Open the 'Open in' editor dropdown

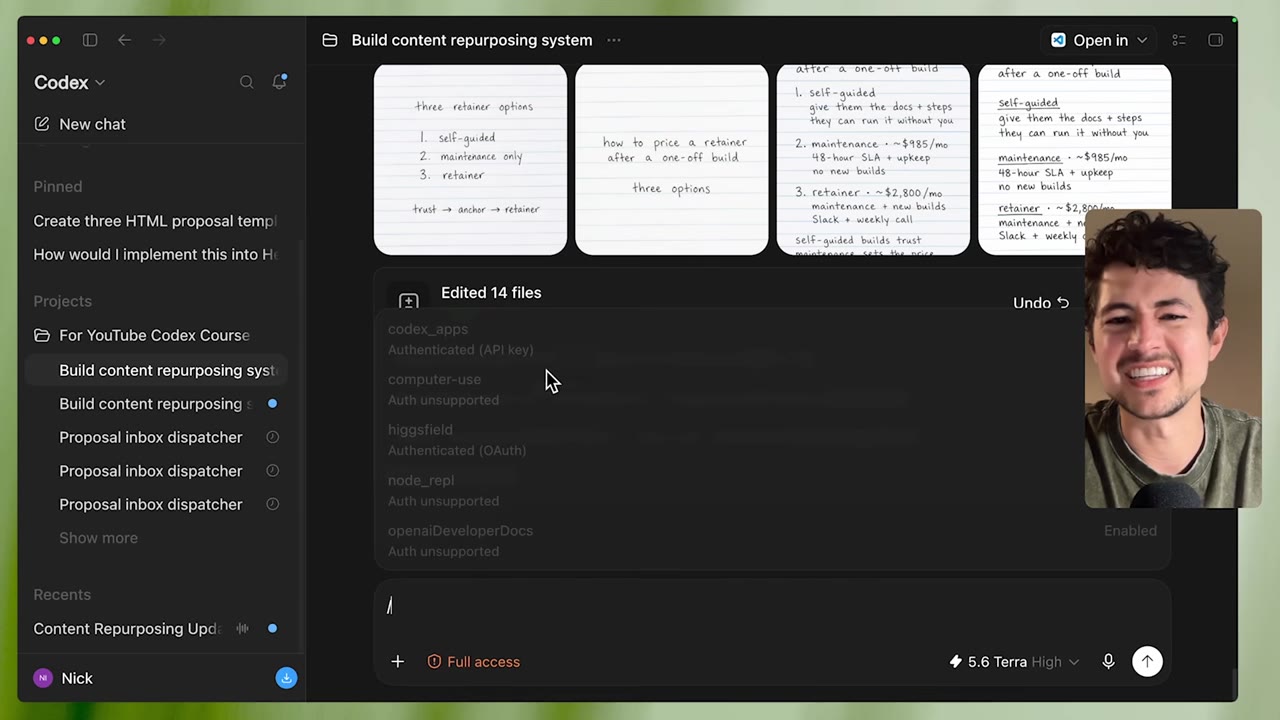(x=1099, y=40)
